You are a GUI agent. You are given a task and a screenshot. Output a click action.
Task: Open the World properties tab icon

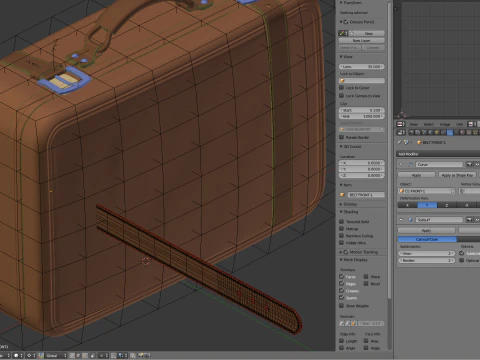click(431, 132)
